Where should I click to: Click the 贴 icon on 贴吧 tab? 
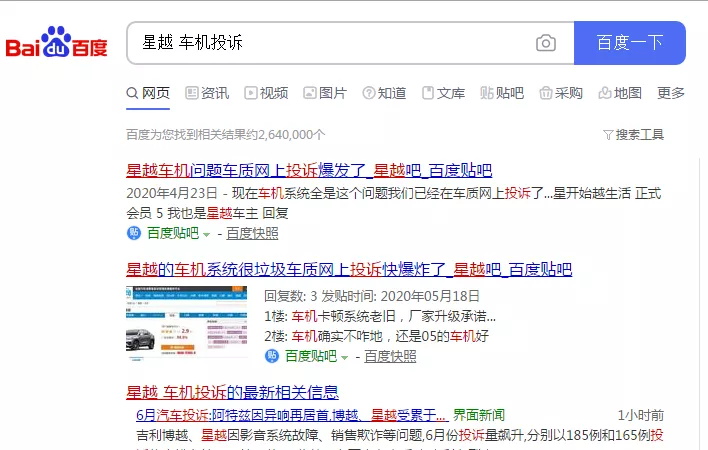487,93
